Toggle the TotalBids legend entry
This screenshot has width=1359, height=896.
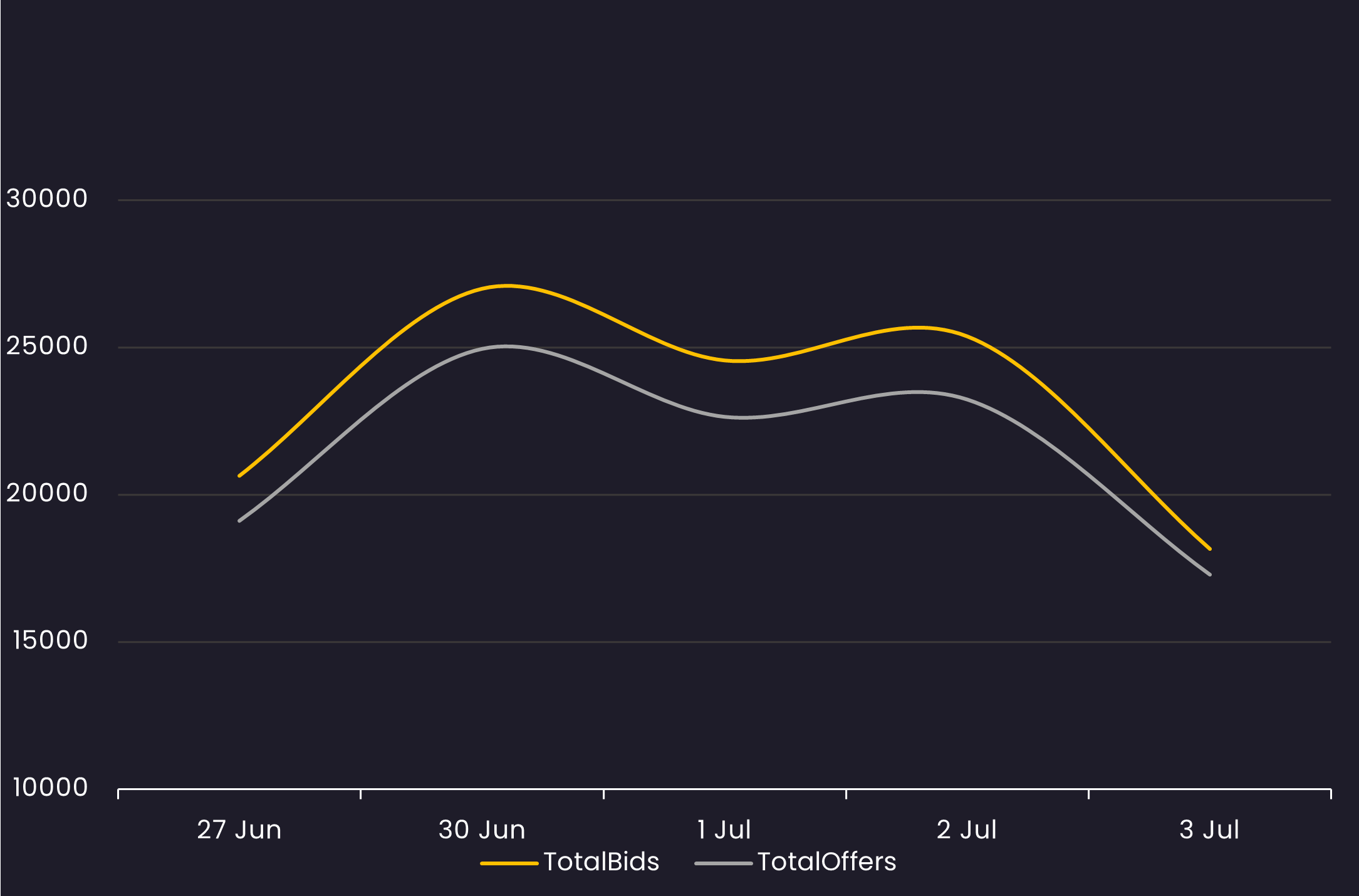601,862
